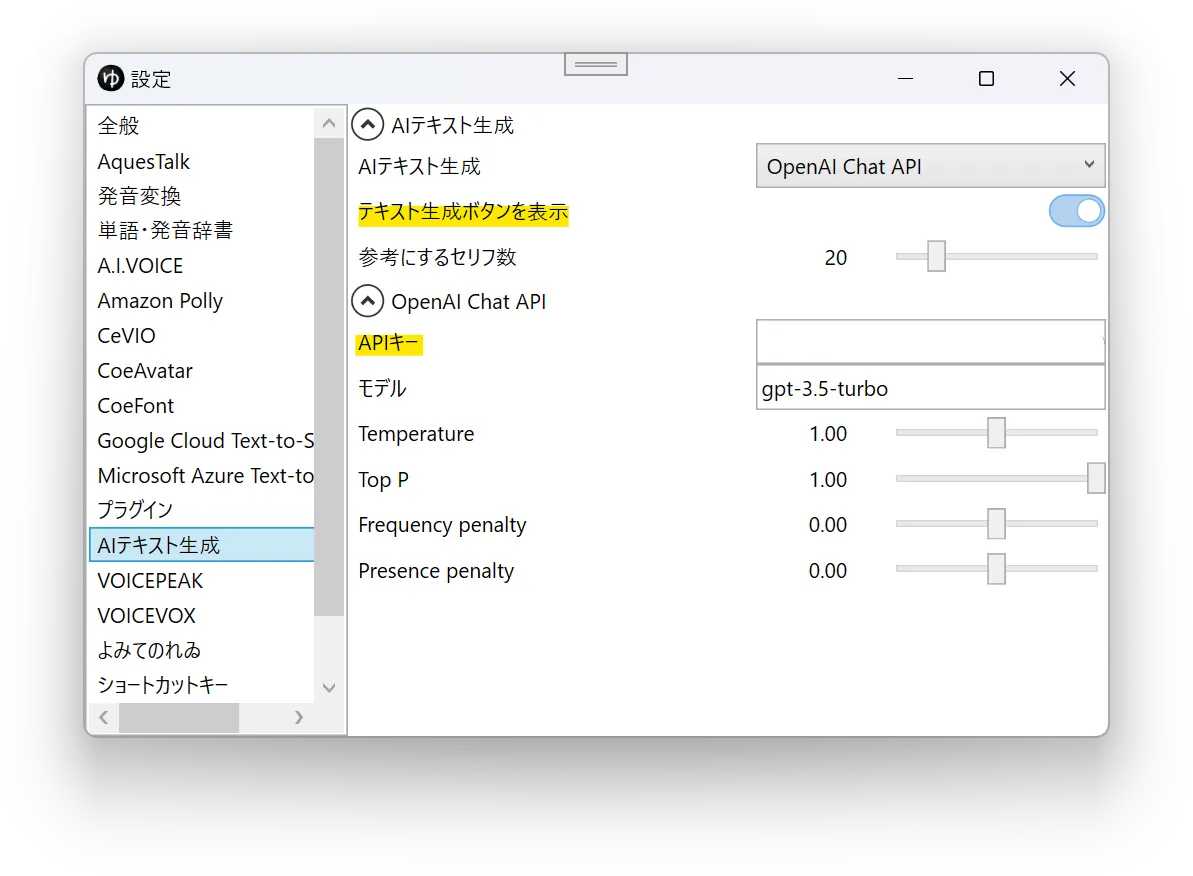Click the ゆ app icon in title bar

click(x=110, y=78)
